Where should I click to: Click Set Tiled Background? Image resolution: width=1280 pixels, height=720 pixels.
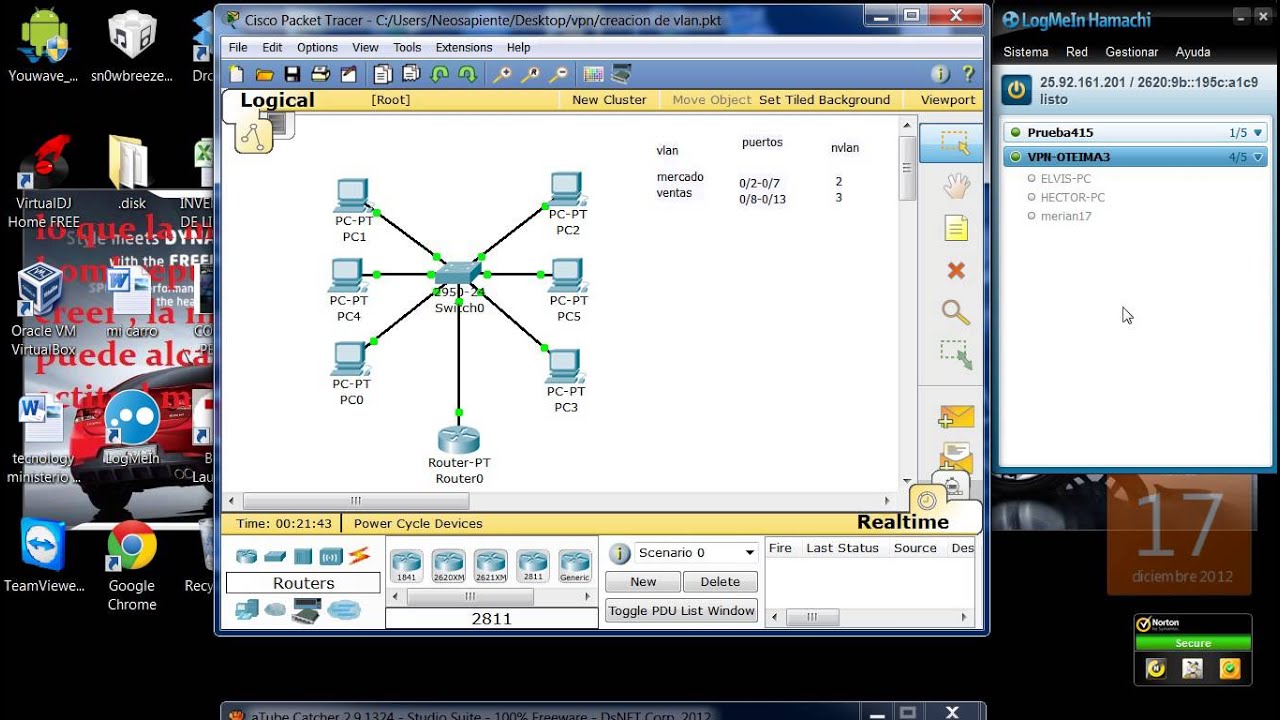coord(824,100)
